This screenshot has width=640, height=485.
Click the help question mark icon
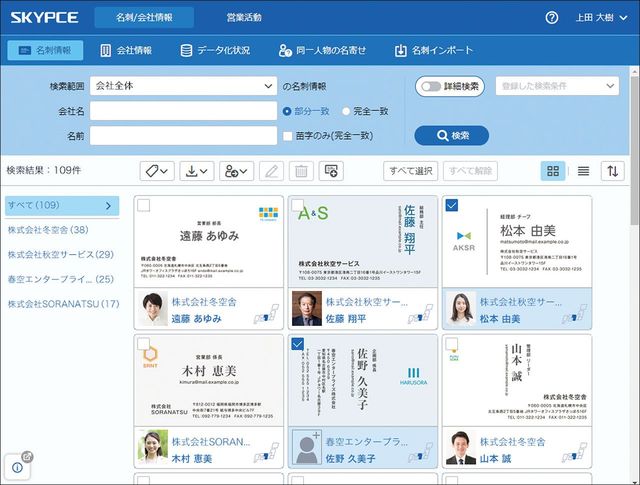coord(551,17)
